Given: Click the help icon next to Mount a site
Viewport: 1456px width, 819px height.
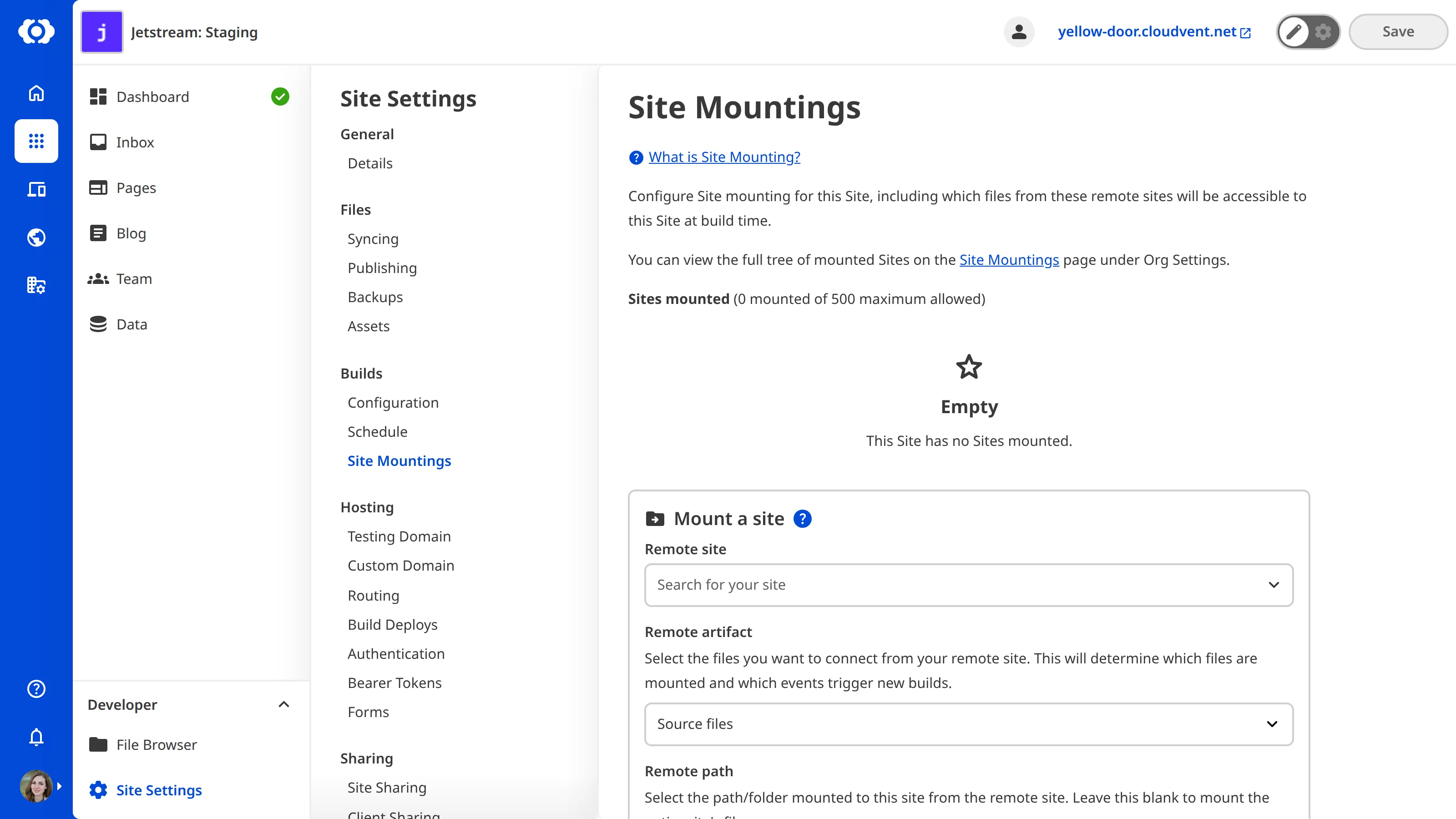Looking at the screenshot, I should pos(803,518).
